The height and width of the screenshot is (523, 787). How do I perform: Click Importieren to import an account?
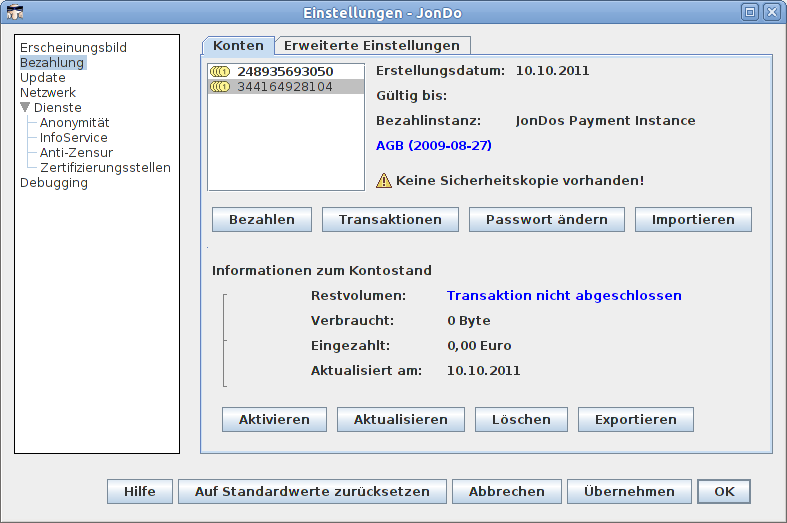[693, 219]
